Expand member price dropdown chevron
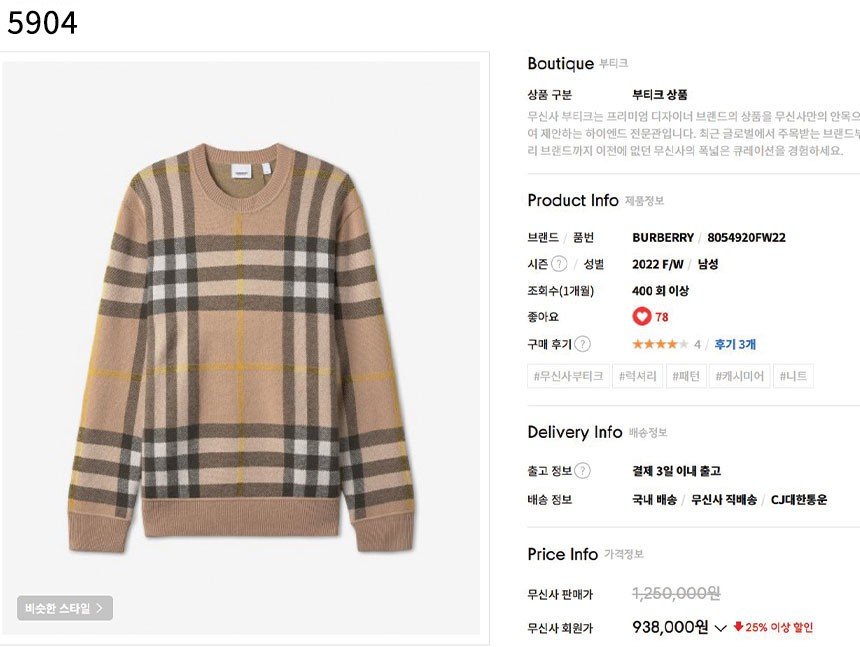860x647 pixels. coord(721,628)
